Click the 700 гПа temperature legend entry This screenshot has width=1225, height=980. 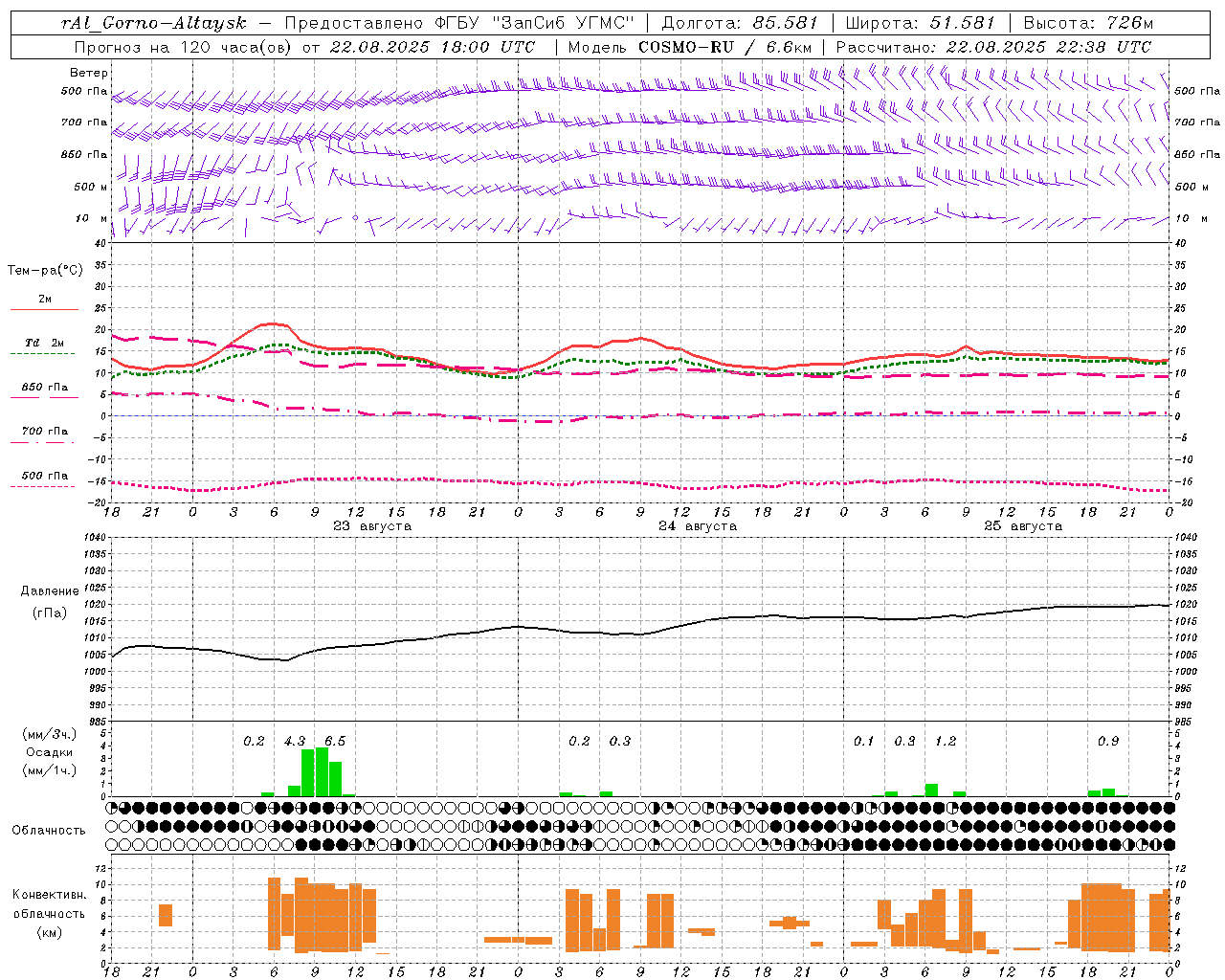click(45, 432)
